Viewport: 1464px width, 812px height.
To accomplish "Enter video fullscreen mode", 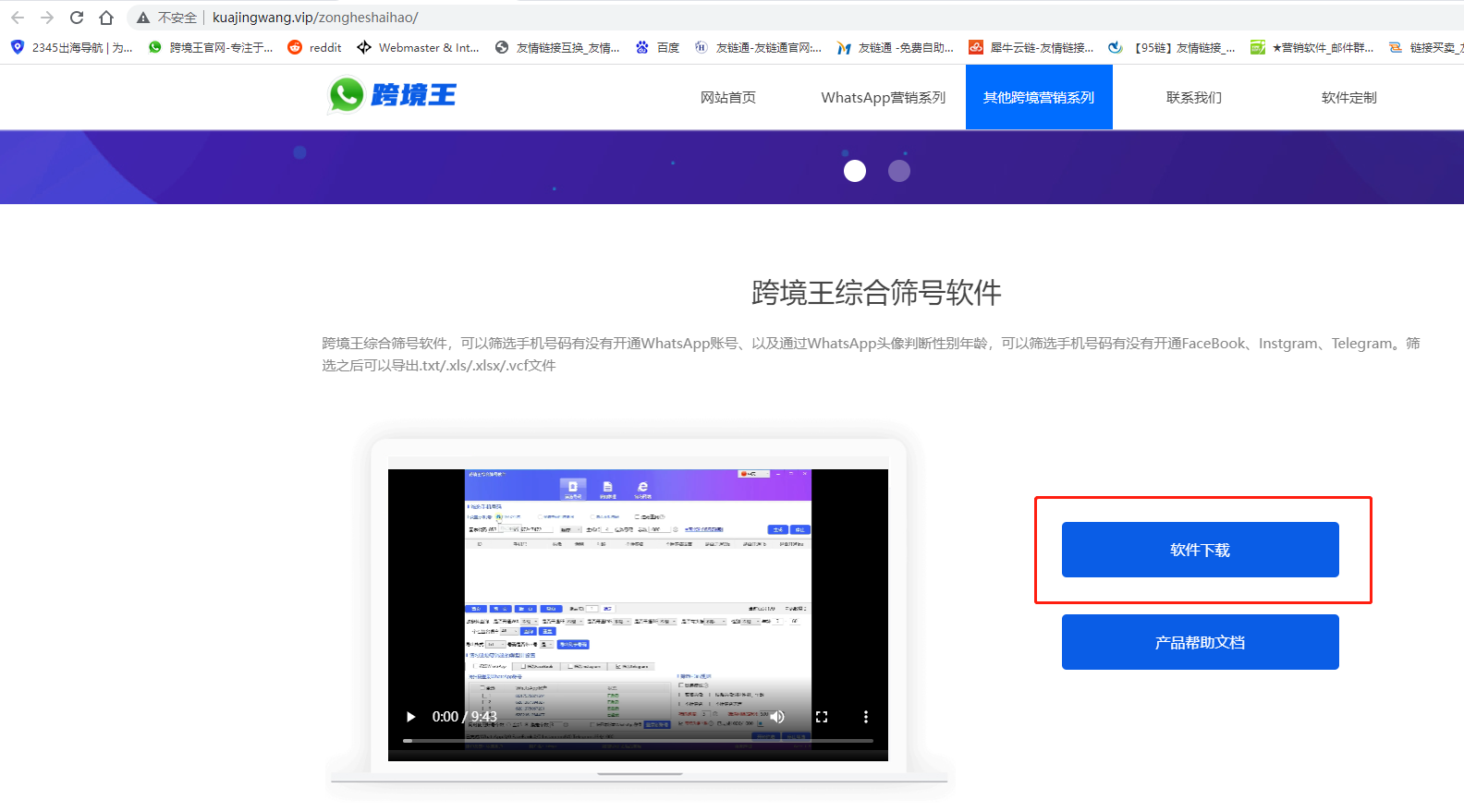I will point(822,717).
